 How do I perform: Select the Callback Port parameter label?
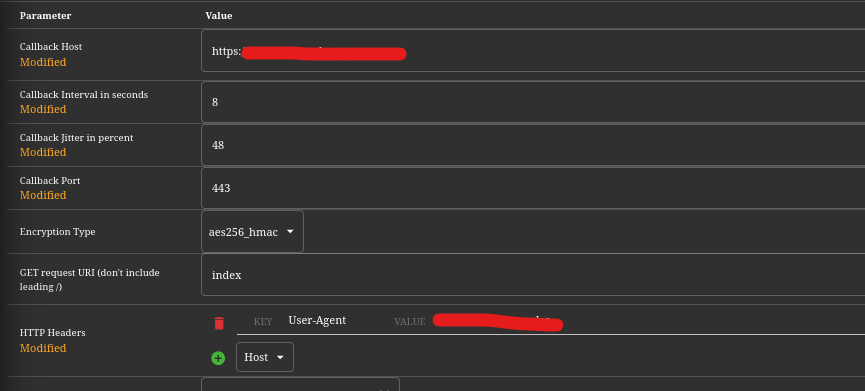tap(50, 181)
